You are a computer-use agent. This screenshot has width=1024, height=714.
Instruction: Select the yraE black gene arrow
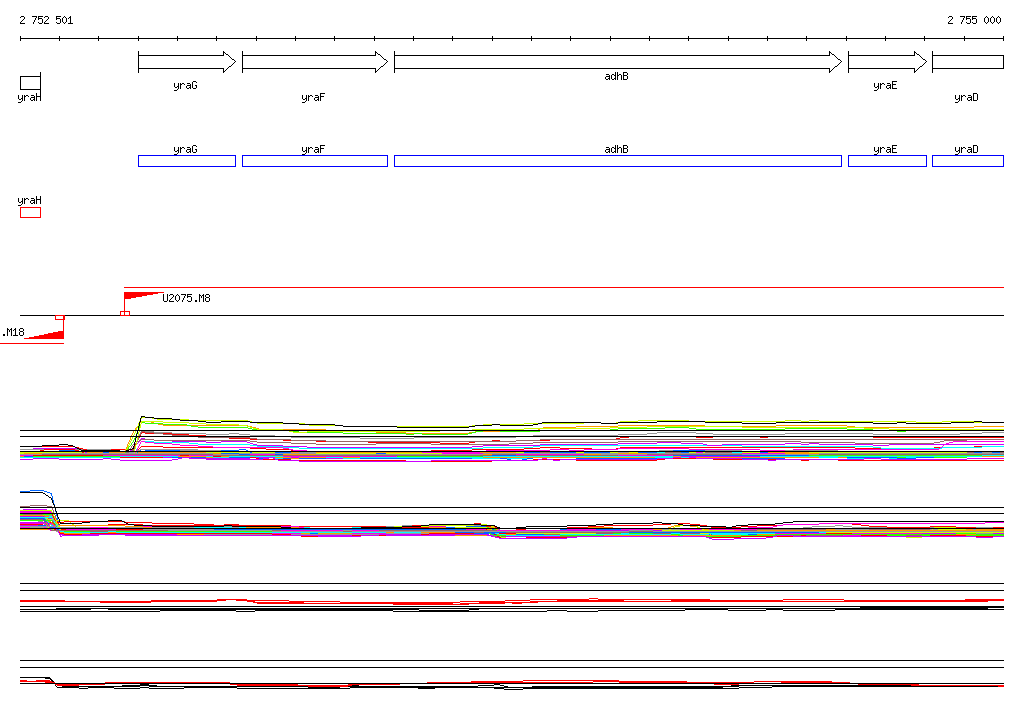pos(886,62)
